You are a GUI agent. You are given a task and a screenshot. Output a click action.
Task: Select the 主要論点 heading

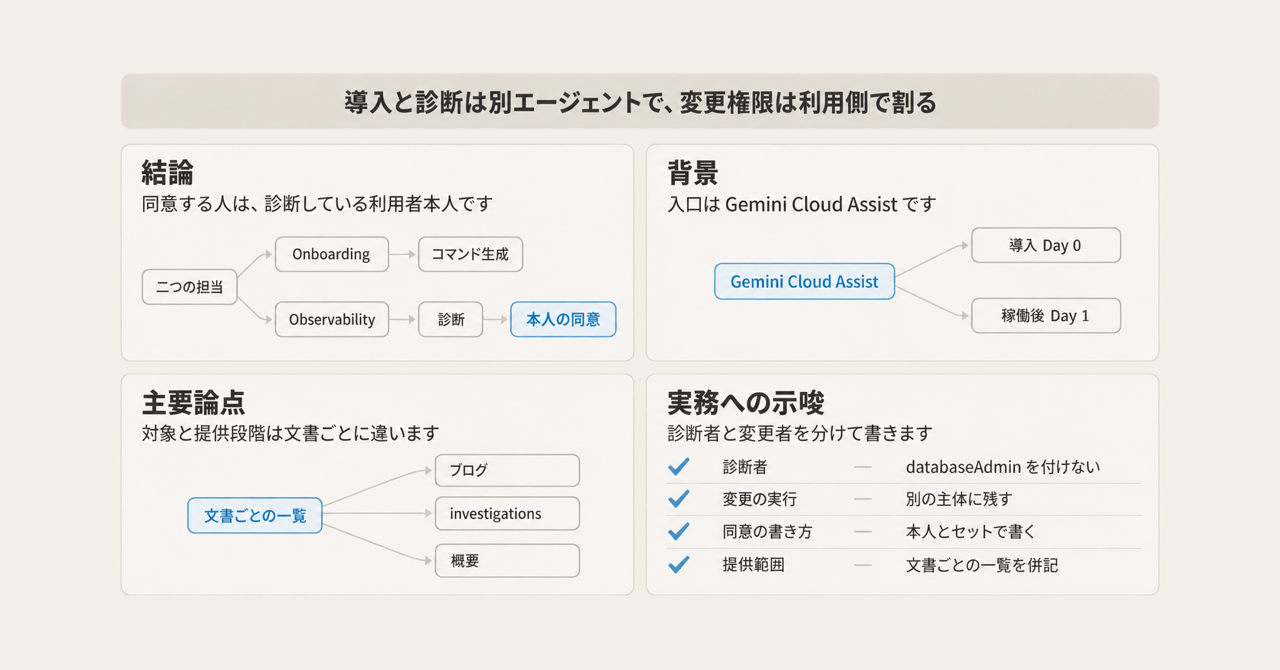click(194, 403)
